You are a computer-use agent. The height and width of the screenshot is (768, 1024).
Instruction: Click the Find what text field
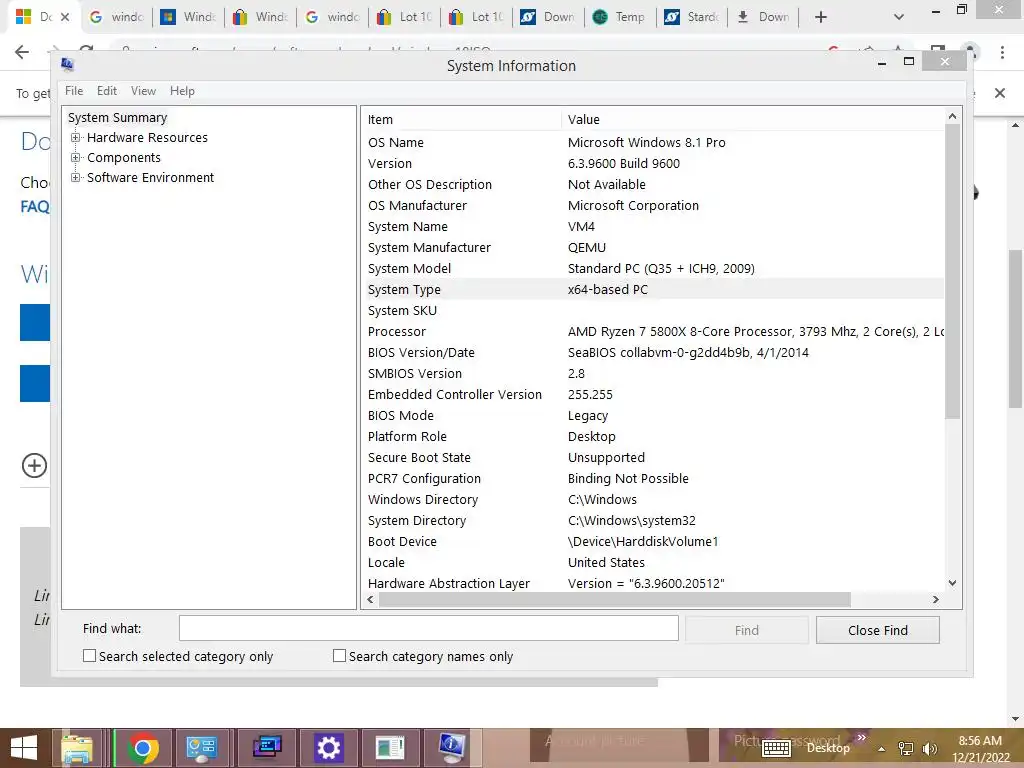[428, 628]
